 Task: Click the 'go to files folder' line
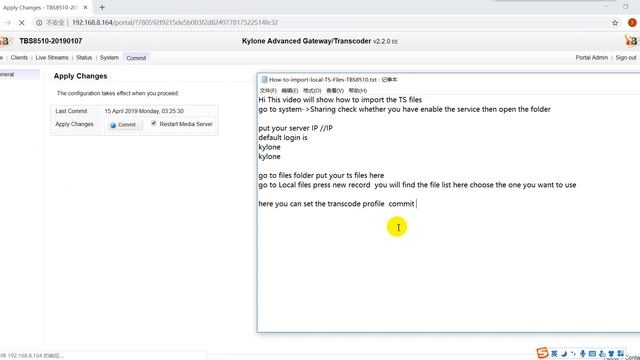pyautogui.click(x=321, y=175)
